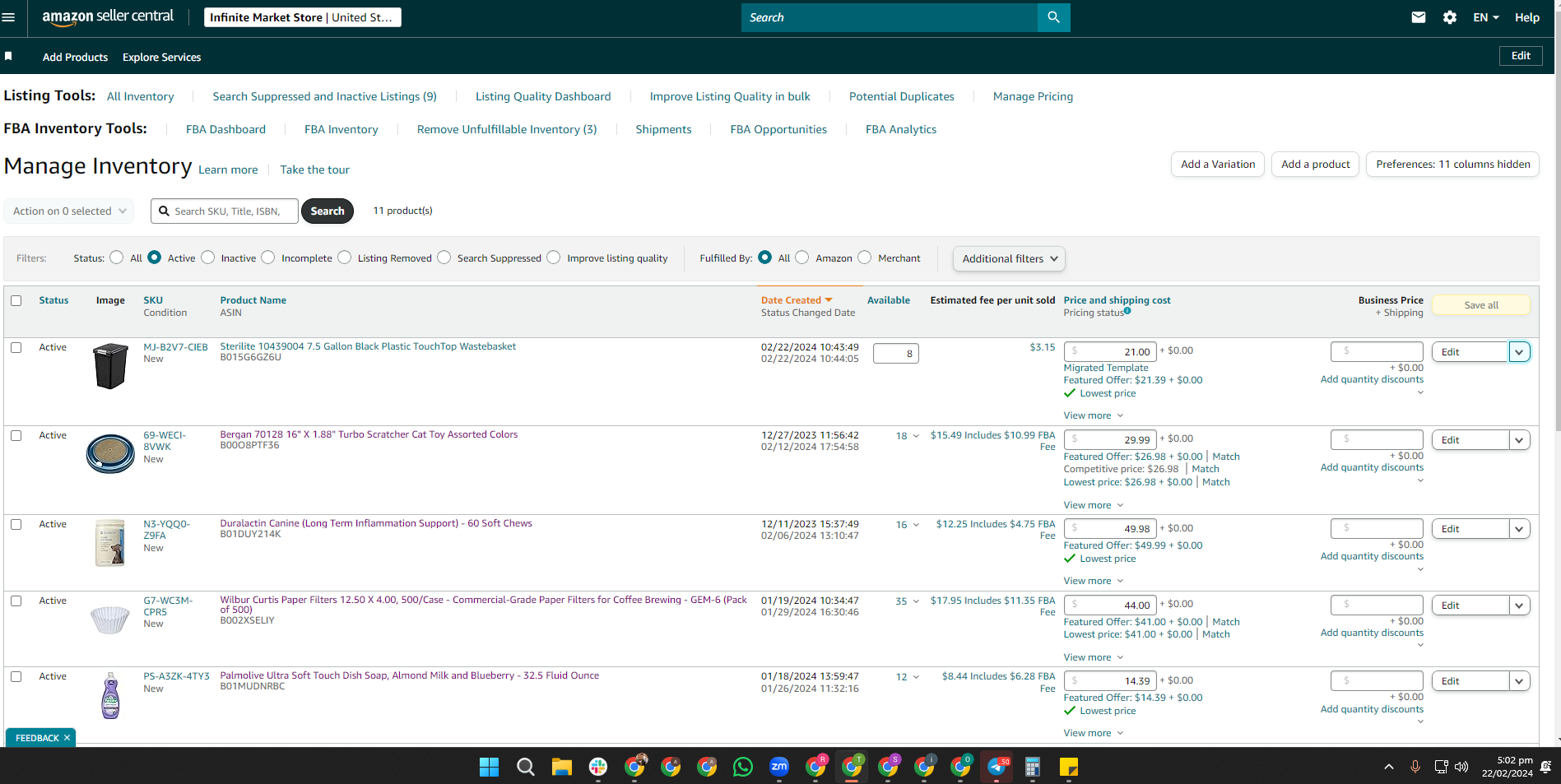The height and width of the screenshot is (784, 1561).
Task: Open Preferences: 11 columns hidden
Action: pos(1452,165)
